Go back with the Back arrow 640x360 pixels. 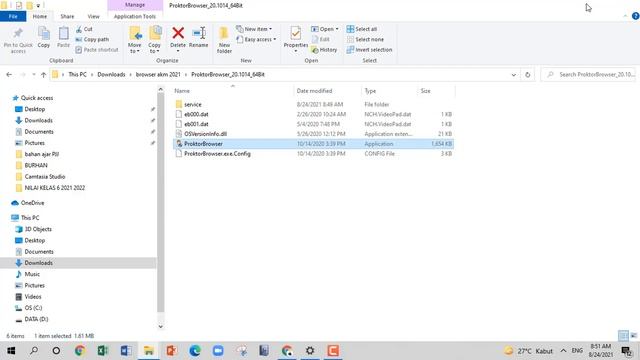[x=9, y=75]
